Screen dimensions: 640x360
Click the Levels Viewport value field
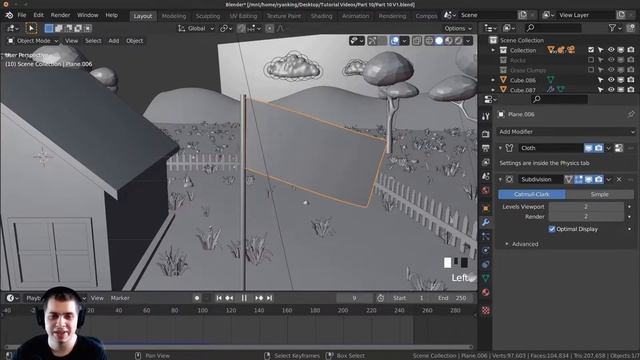(x=586, y=207)
